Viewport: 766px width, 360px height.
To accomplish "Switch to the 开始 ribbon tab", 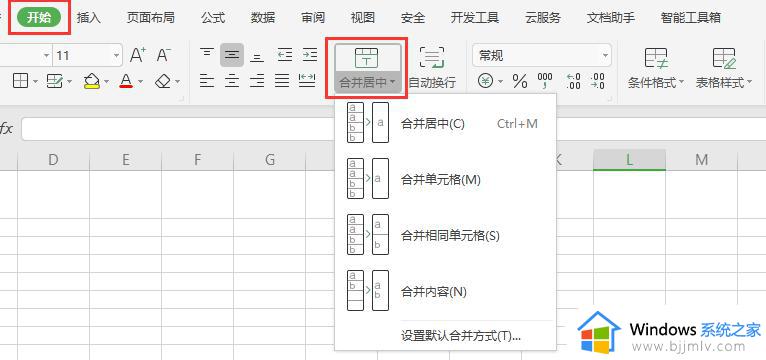I will click(x=39, y=18).
